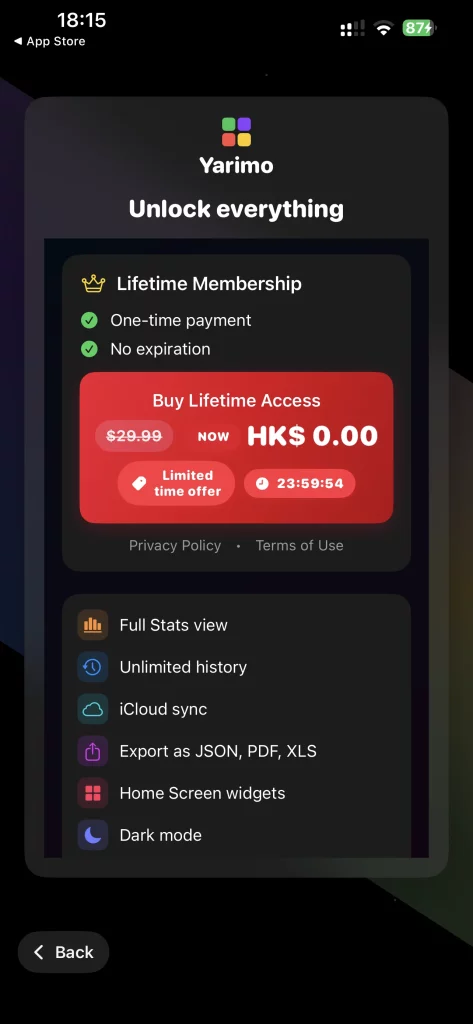473x1024 pixels.
Task: Tap the Unlimited history clock icon
Action: [93, 667]
